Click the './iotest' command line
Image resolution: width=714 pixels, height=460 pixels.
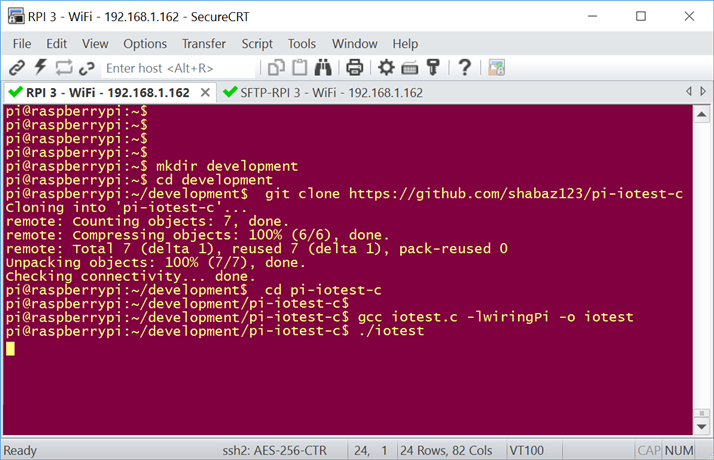pyautogui.click(x=391, y=331)
